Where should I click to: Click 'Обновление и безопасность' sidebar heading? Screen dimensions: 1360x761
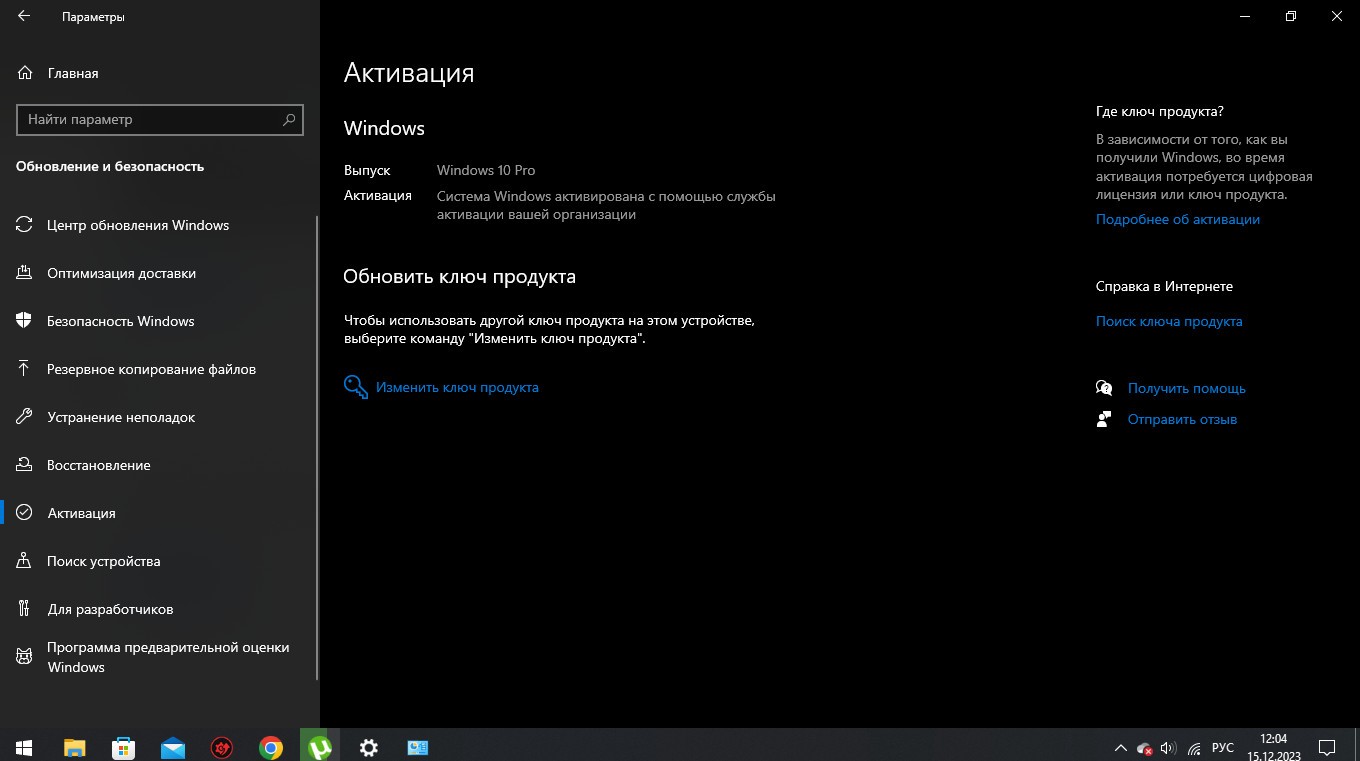(110, 166)
